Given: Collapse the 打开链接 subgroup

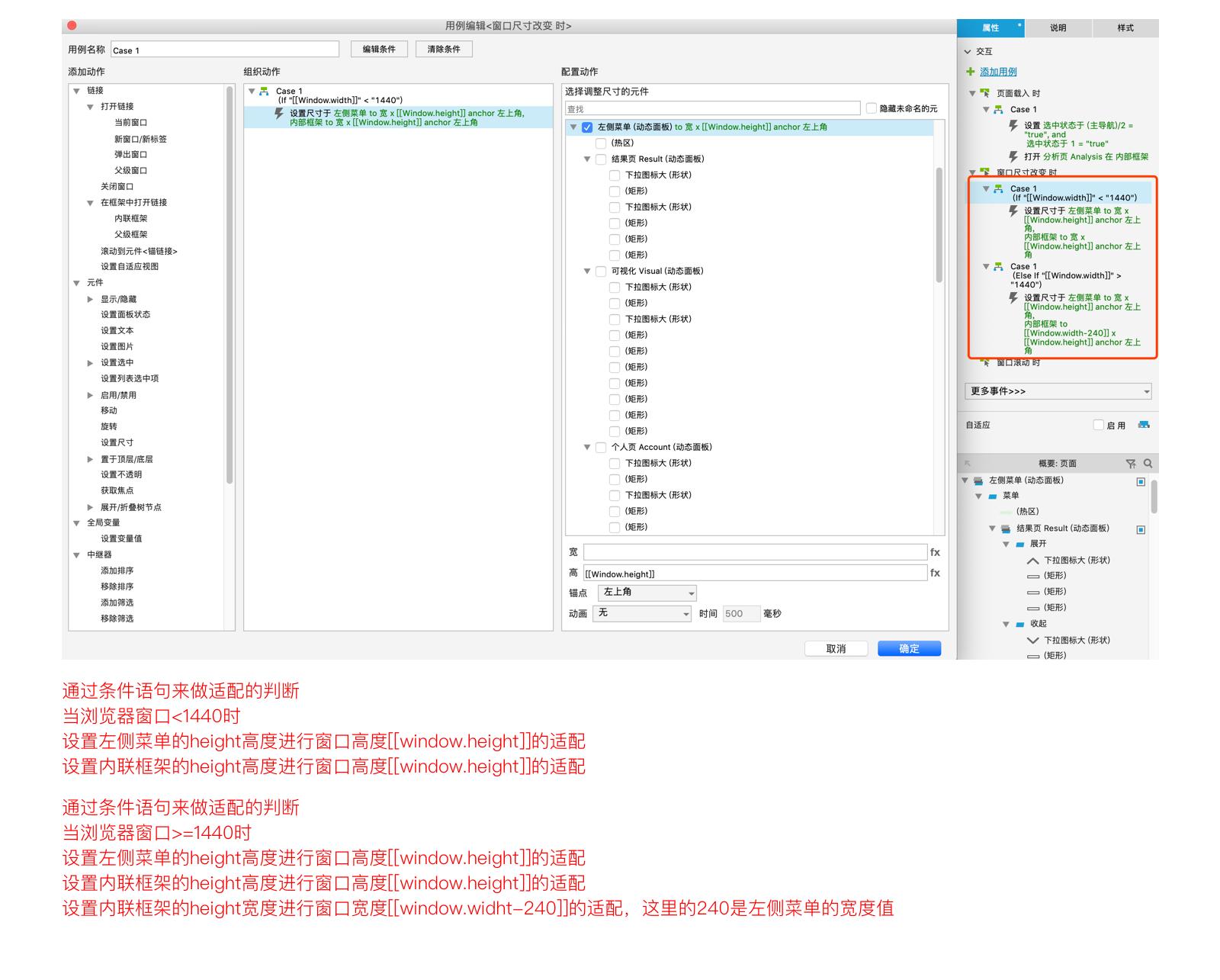Looking at the screenshot, I should 90,107.
